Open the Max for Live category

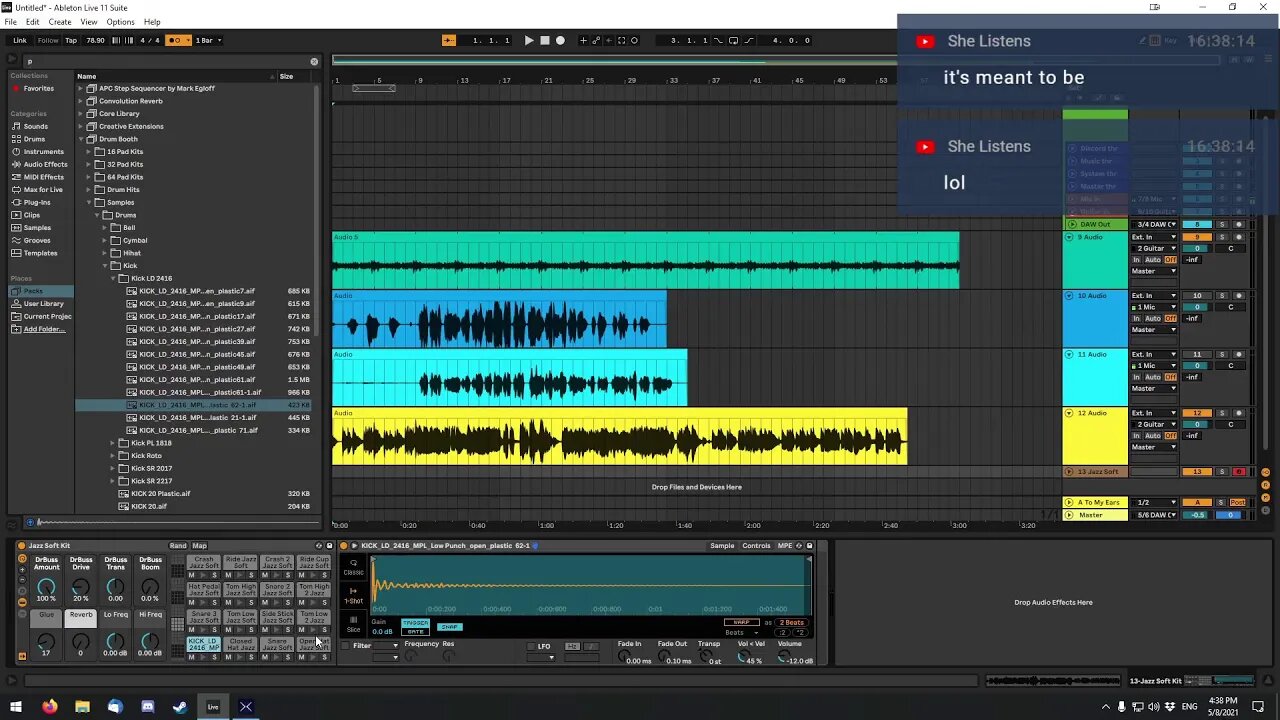pos(42,190)
